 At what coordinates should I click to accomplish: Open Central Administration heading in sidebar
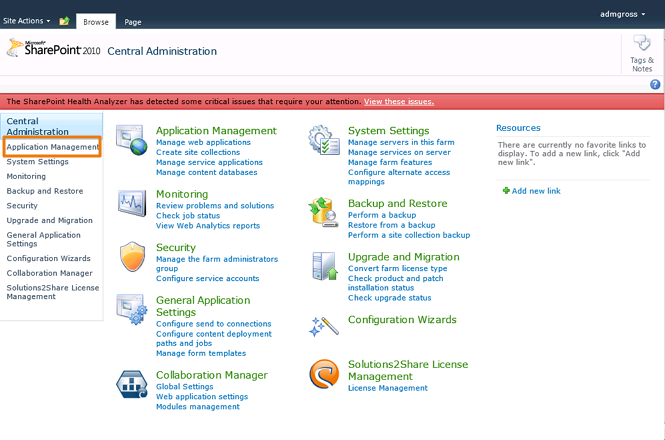click(x=37, y=126)
